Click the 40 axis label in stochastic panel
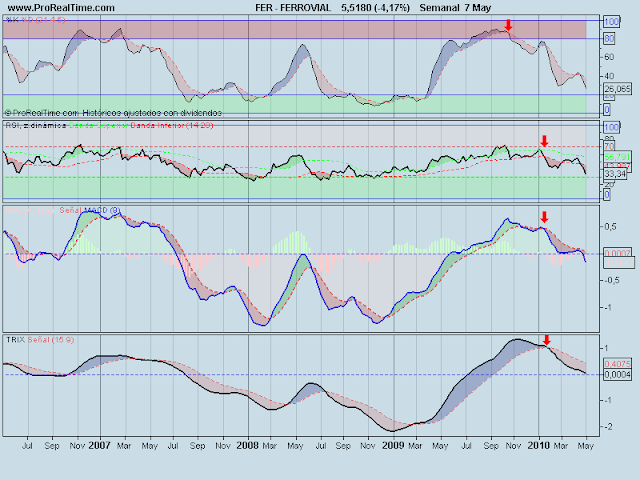Screen dimensions: 640x480 click(609, 76)
